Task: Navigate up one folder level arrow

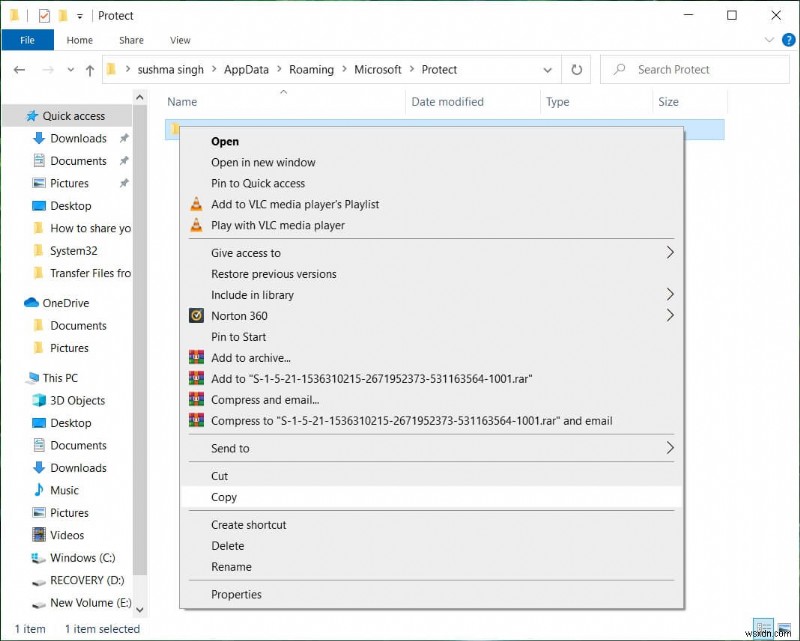Action: (90, 70)
